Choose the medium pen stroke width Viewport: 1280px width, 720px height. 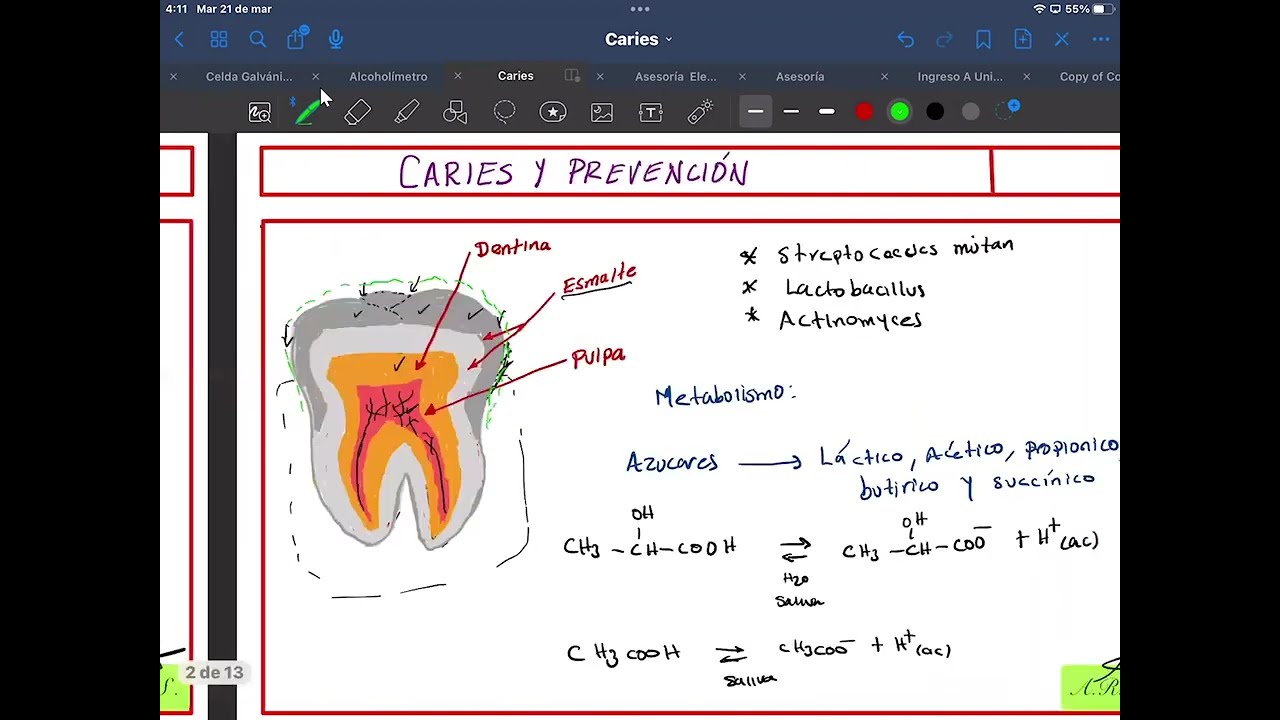(791, 112)
